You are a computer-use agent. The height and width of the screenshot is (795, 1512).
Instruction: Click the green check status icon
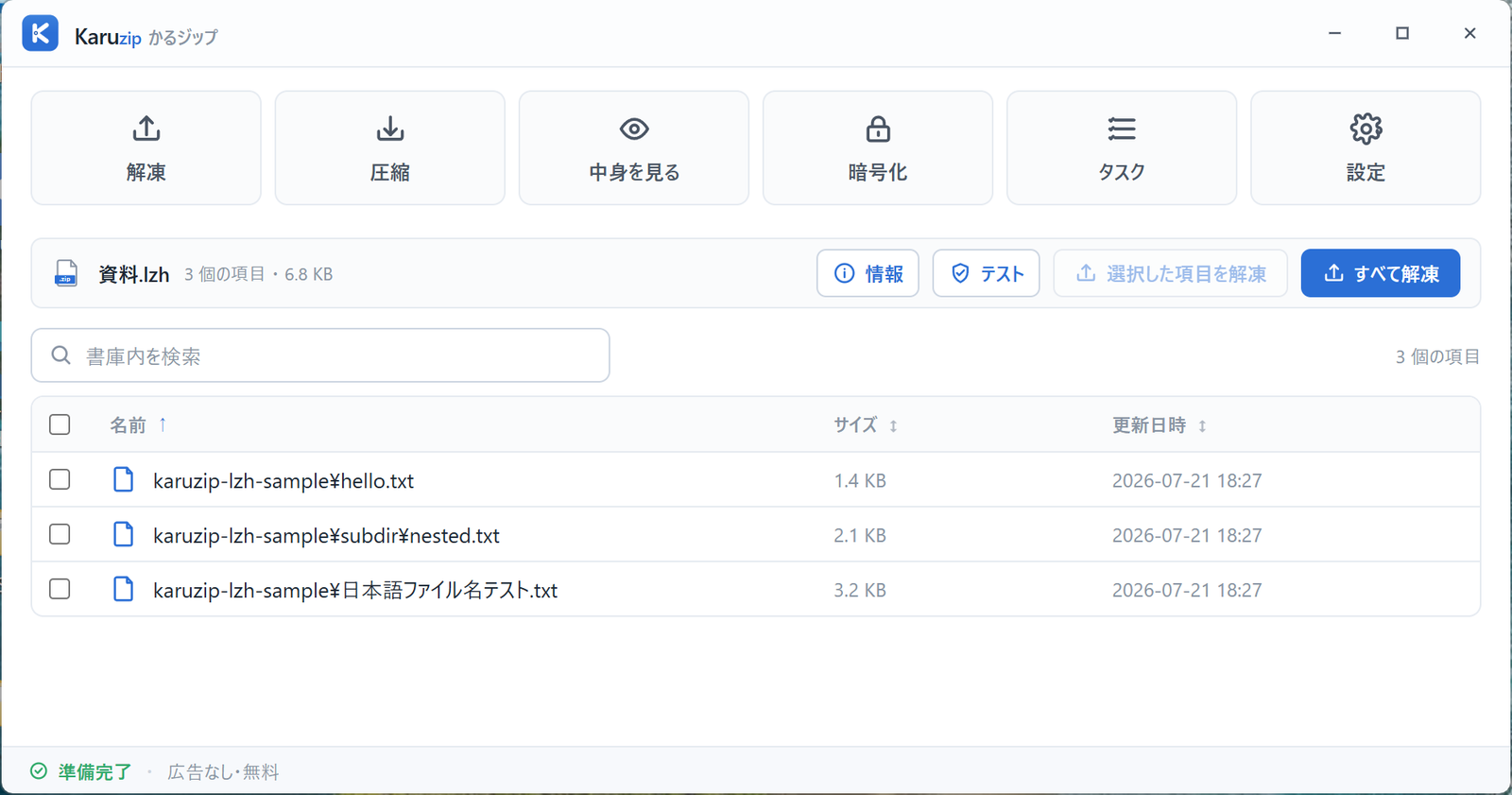pyautogui.click(x=39, y=771)
